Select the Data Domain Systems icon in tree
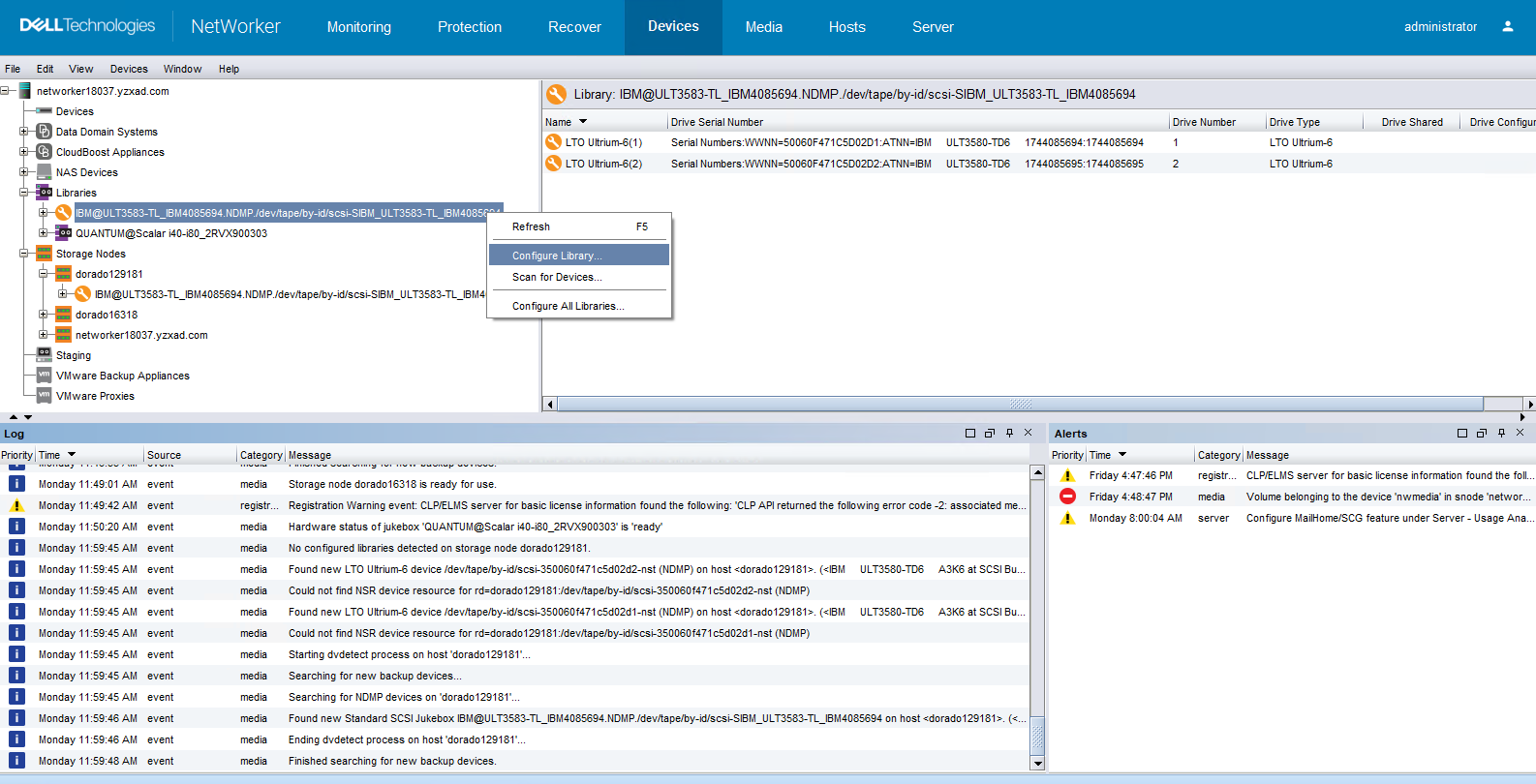 coord(44,132)
